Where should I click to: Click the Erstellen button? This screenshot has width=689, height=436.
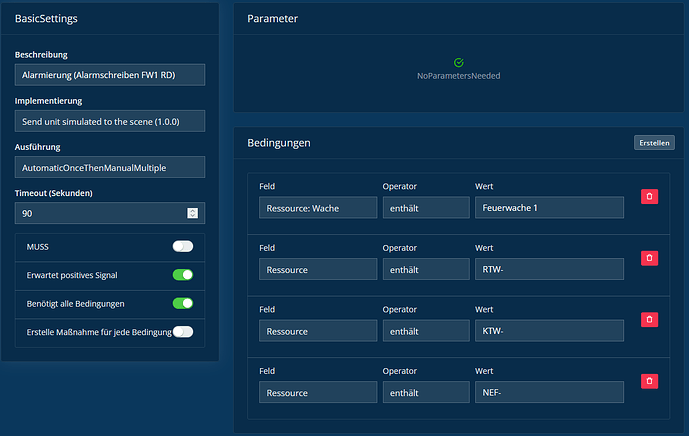click(x=654, y=143)
